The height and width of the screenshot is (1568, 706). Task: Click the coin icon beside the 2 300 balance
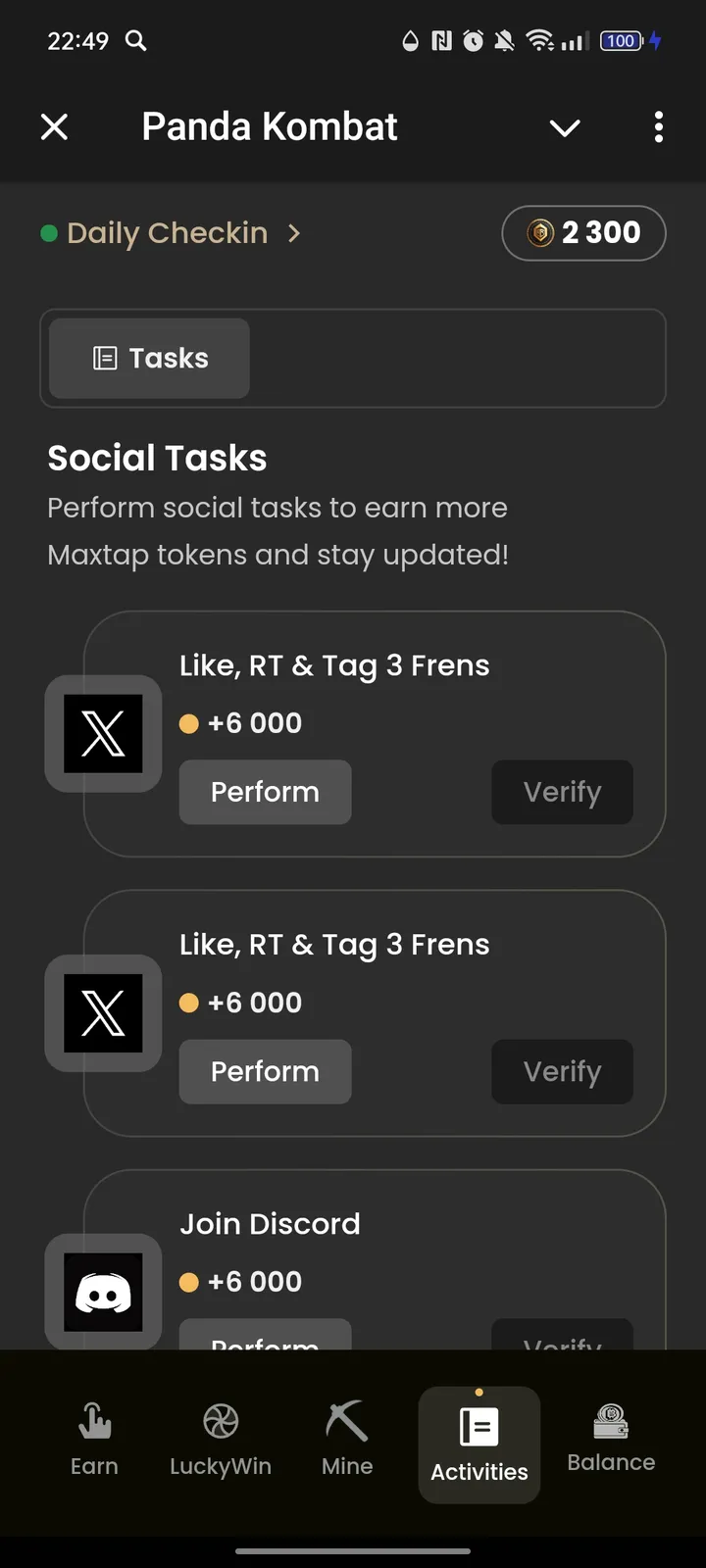(538, 233)
